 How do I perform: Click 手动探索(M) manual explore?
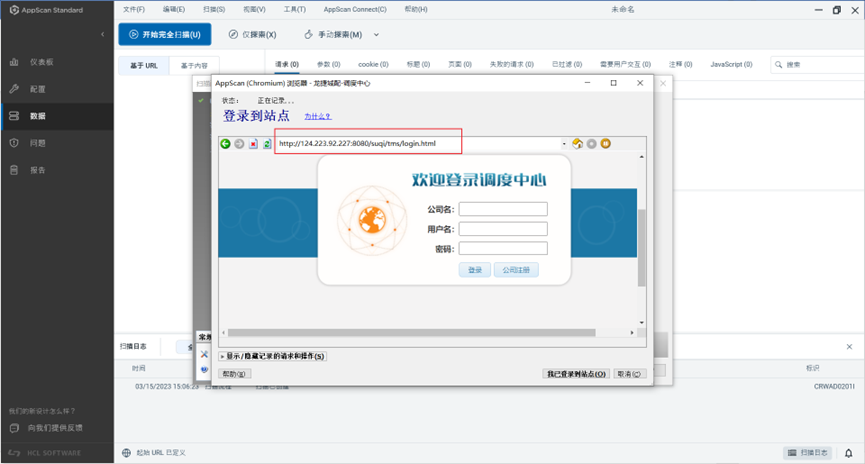334,34
